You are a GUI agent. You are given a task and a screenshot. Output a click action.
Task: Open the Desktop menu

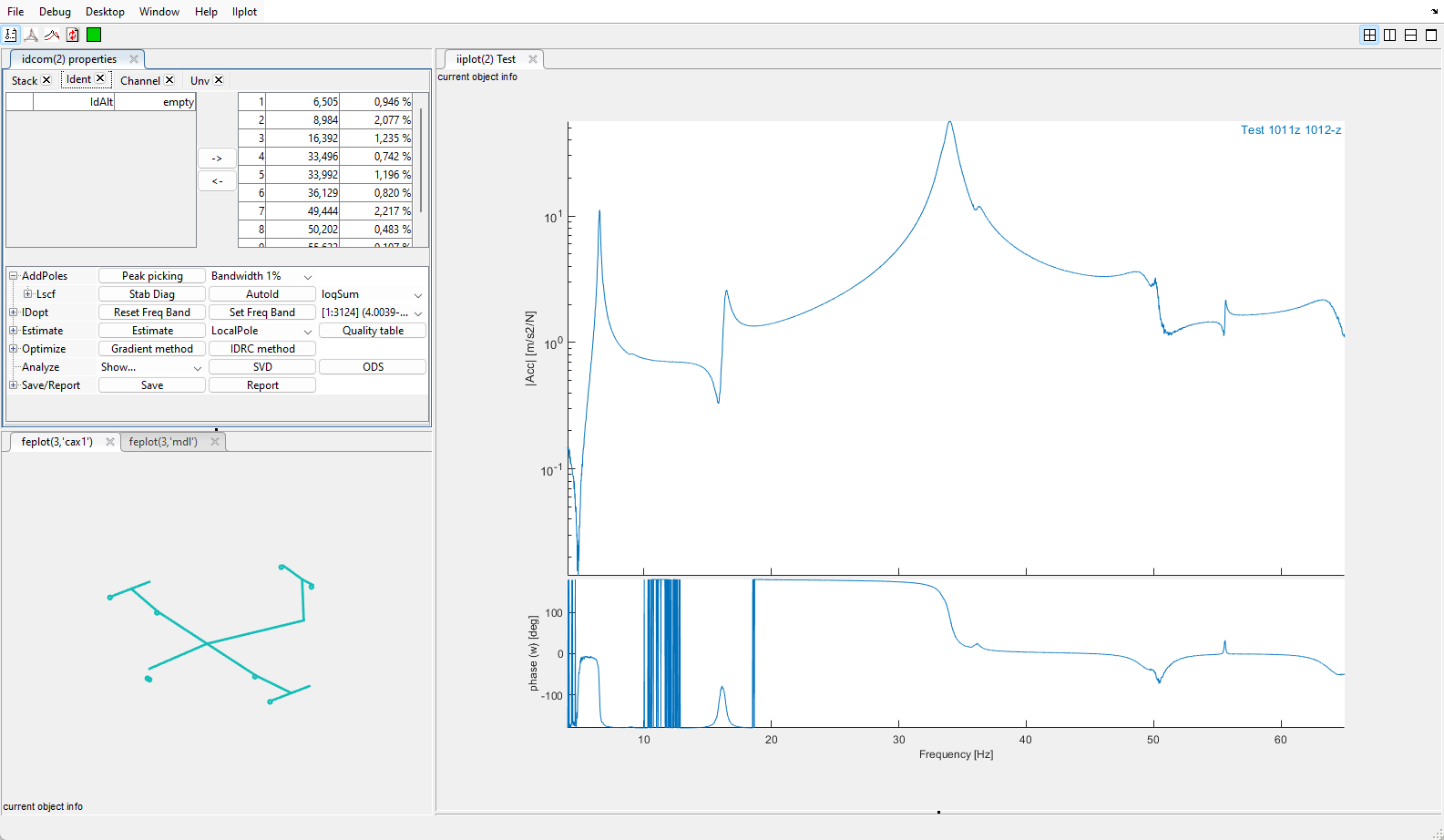click(x=105, y=12)
